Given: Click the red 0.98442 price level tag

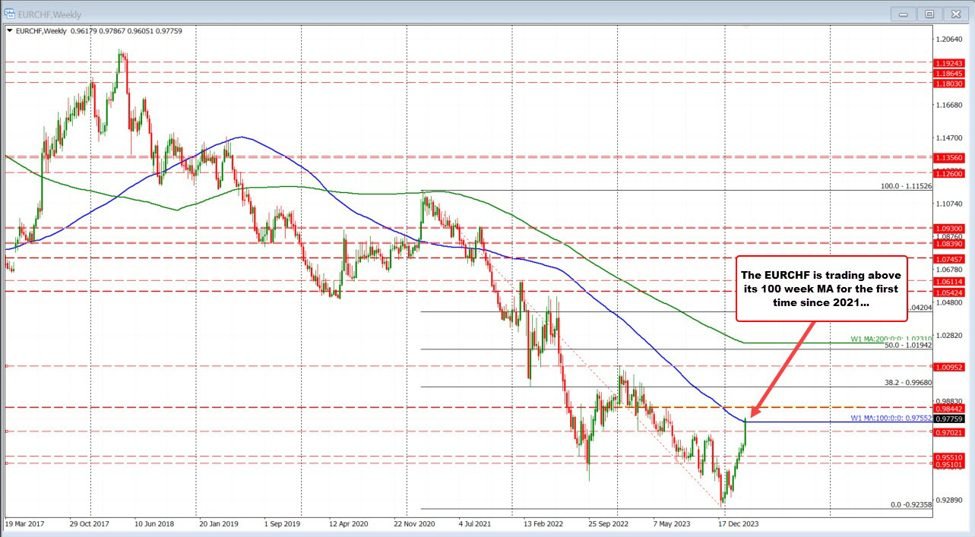Looking at the screenshot, I should point(950,408).
